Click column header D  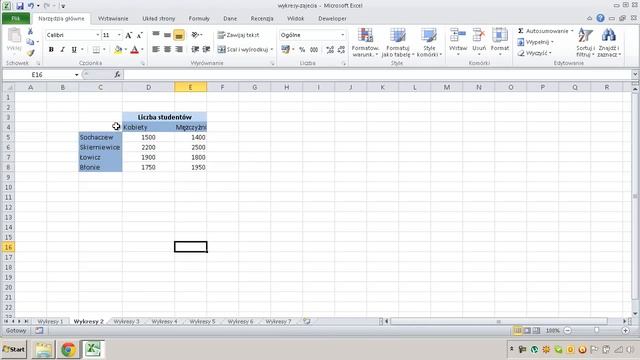coord(148,87)
